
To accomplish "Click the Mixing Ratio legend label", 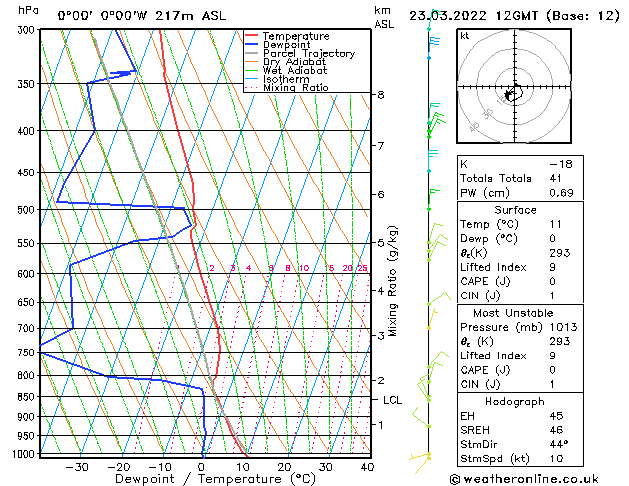I will click(296, 87).
